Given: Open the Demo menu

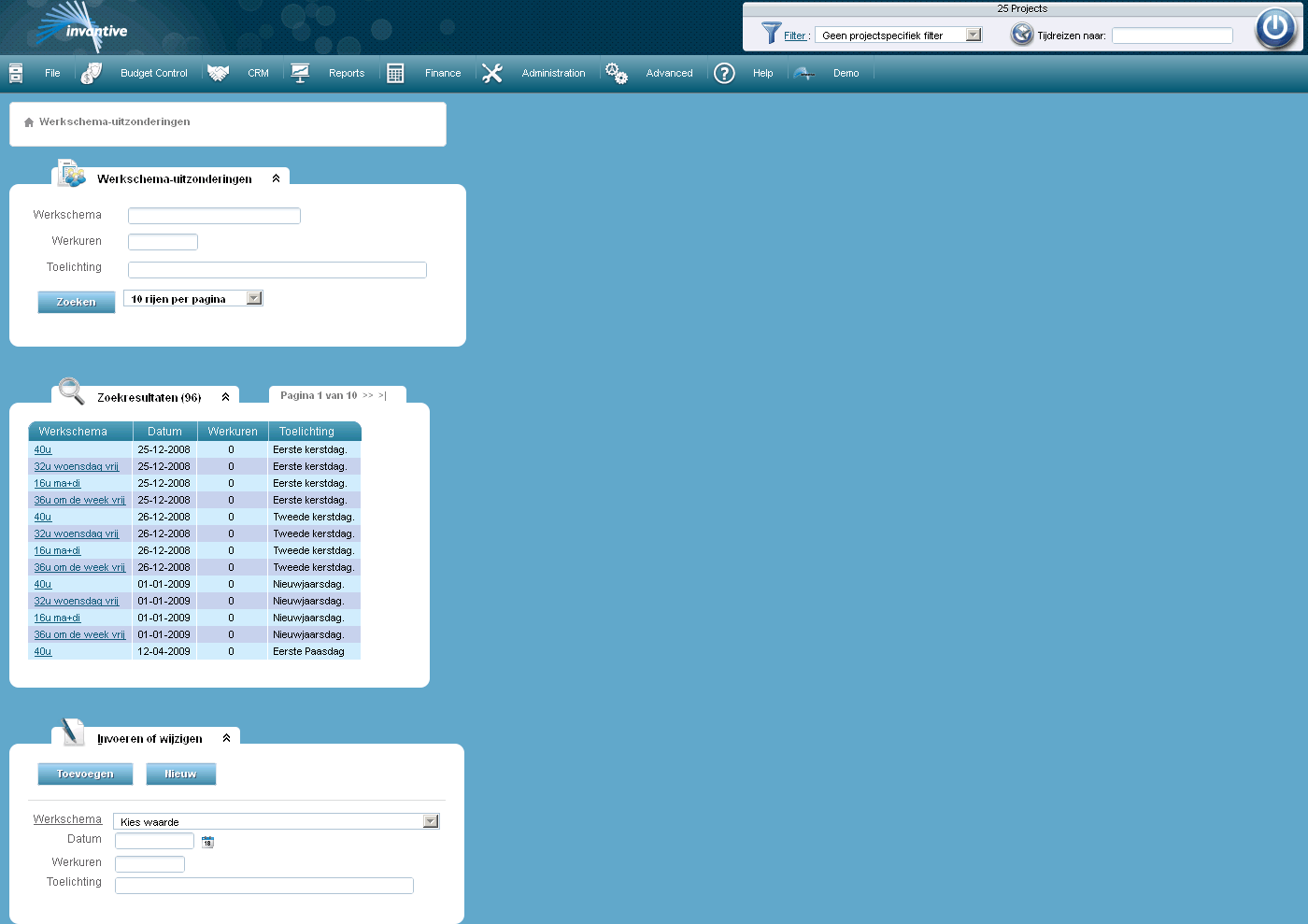Looking at the screenshot, I should tap(846, 73).
